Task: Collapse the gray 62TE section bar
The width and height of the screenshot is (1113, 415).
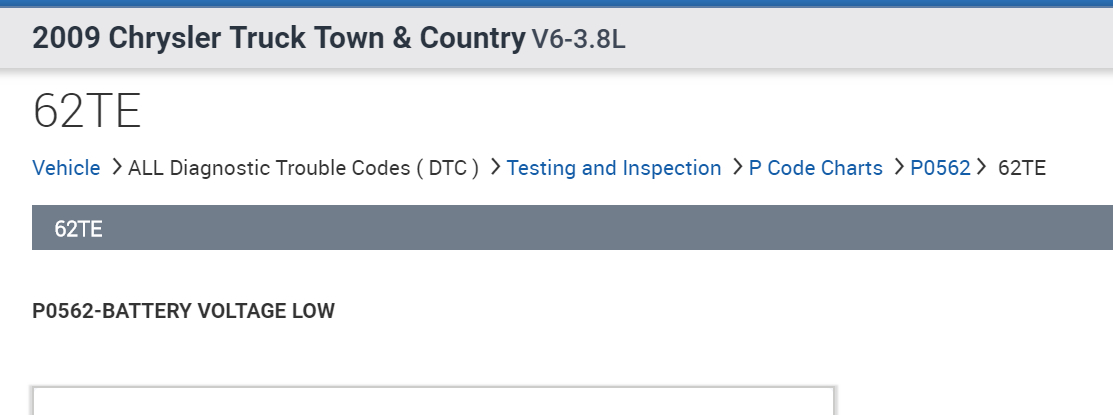Action: click(x=572, y=228)
